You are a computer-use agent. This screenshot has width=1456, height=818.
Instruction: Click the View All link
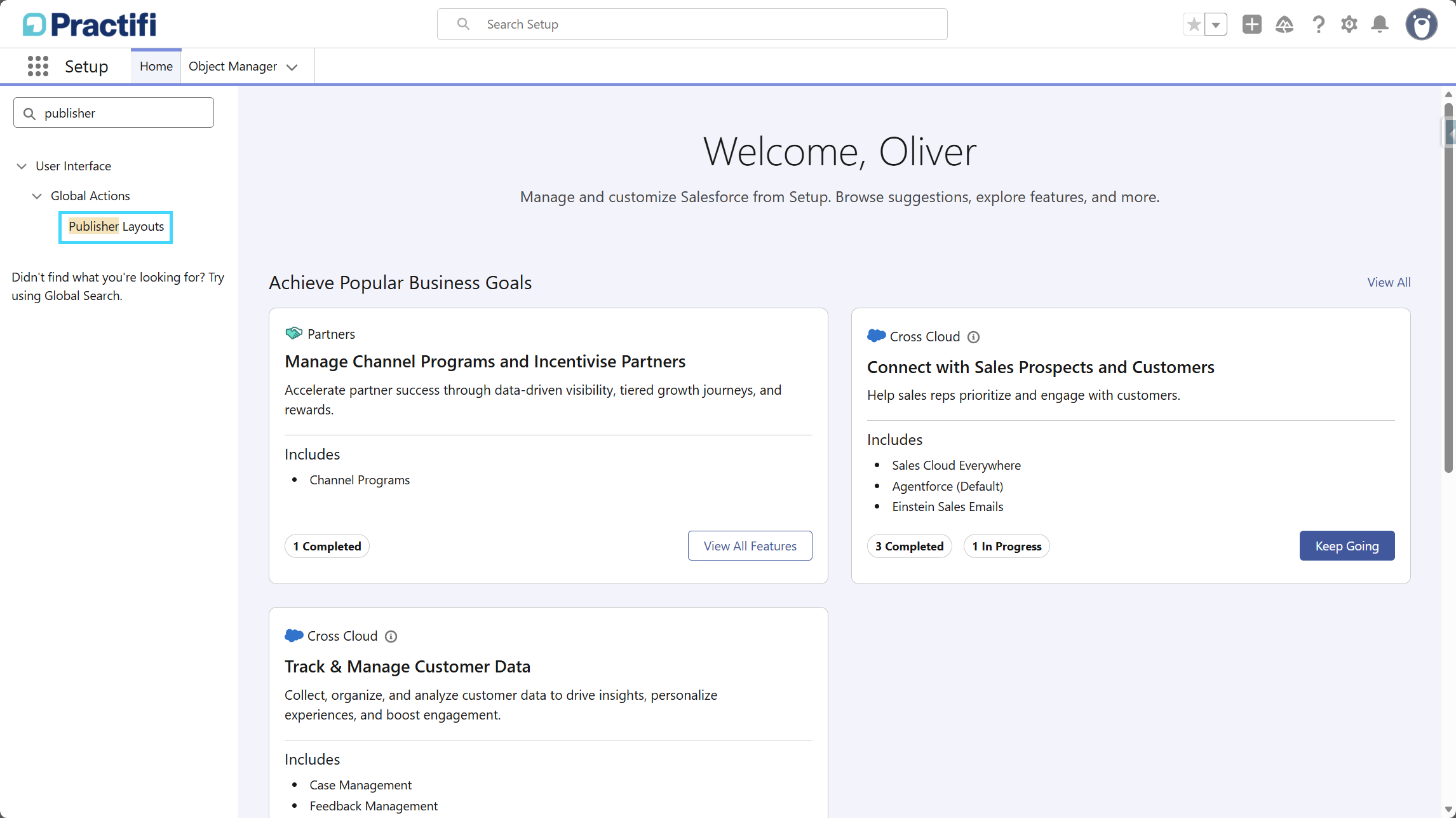[1389, 282]
